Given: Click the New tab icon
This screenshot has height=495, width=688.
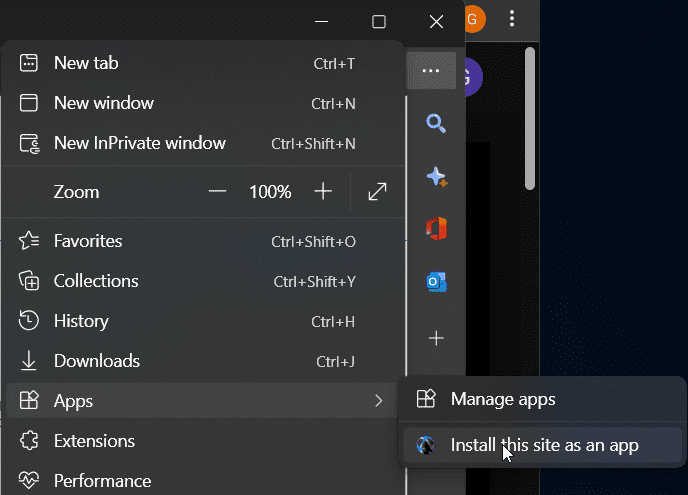Looking at the screenshot, I should (29, 63).
